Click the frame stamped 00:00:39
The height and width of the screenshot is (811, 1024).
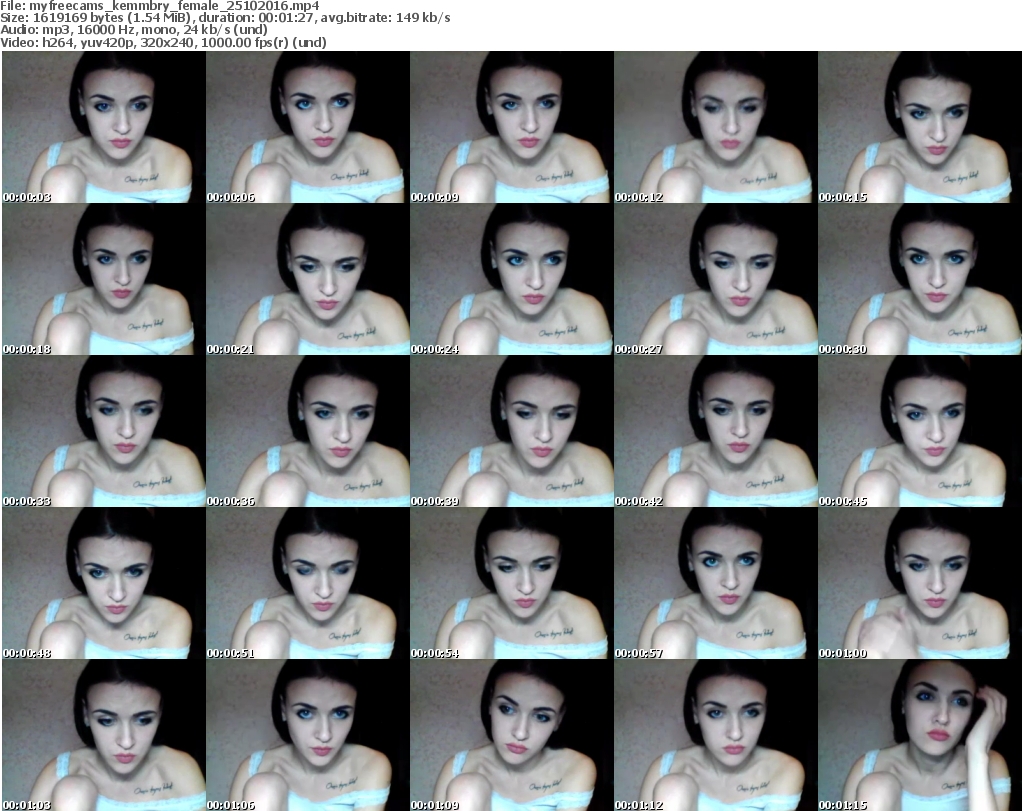point(511,432)
